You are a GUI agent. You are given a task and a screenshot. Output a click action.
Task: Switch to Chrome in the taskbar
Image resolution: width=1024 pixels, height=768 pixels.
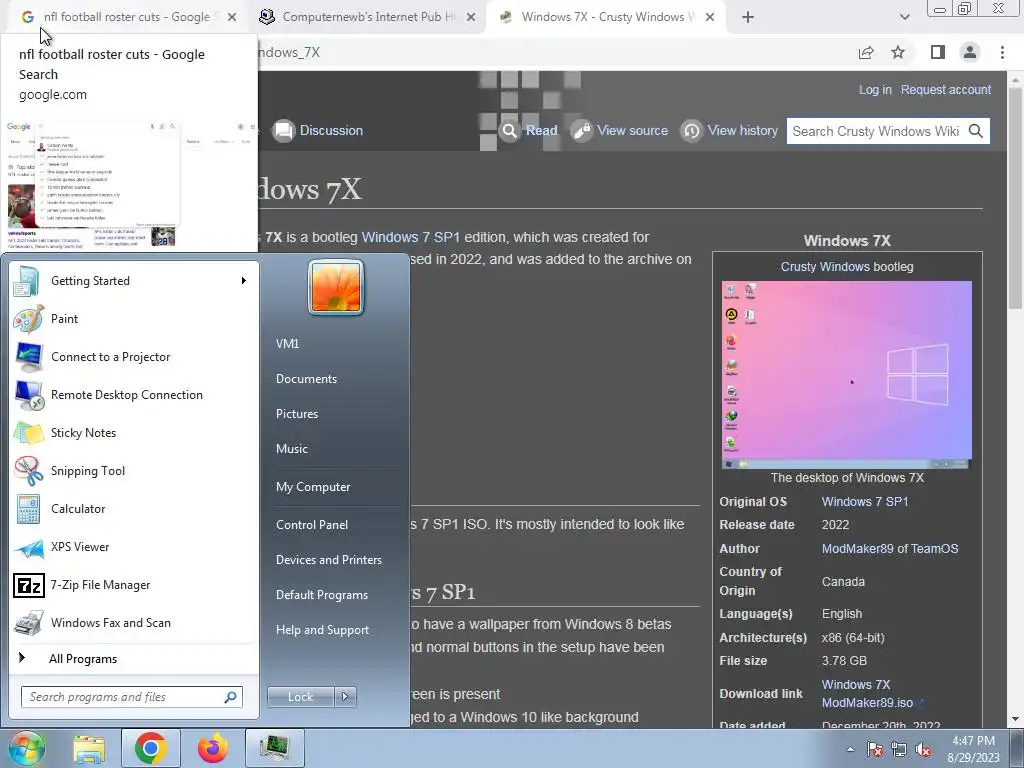[x=150, y=748]
